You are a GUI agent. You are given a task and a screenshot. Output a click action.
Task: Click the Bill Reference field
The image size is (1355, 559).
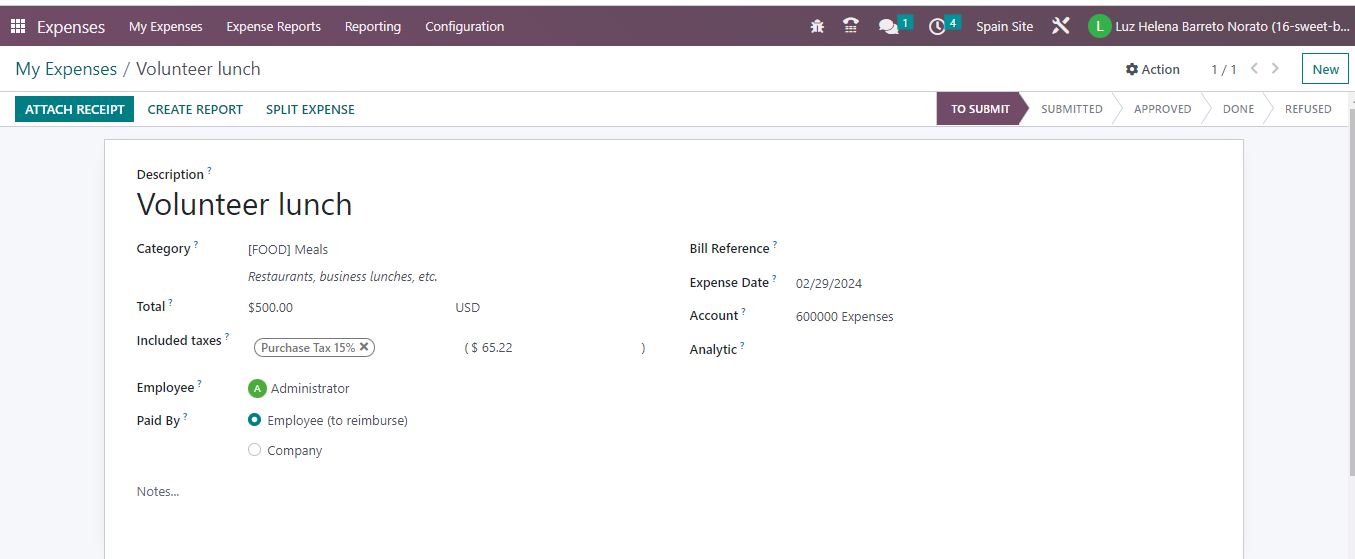[x=1003, y=249]
